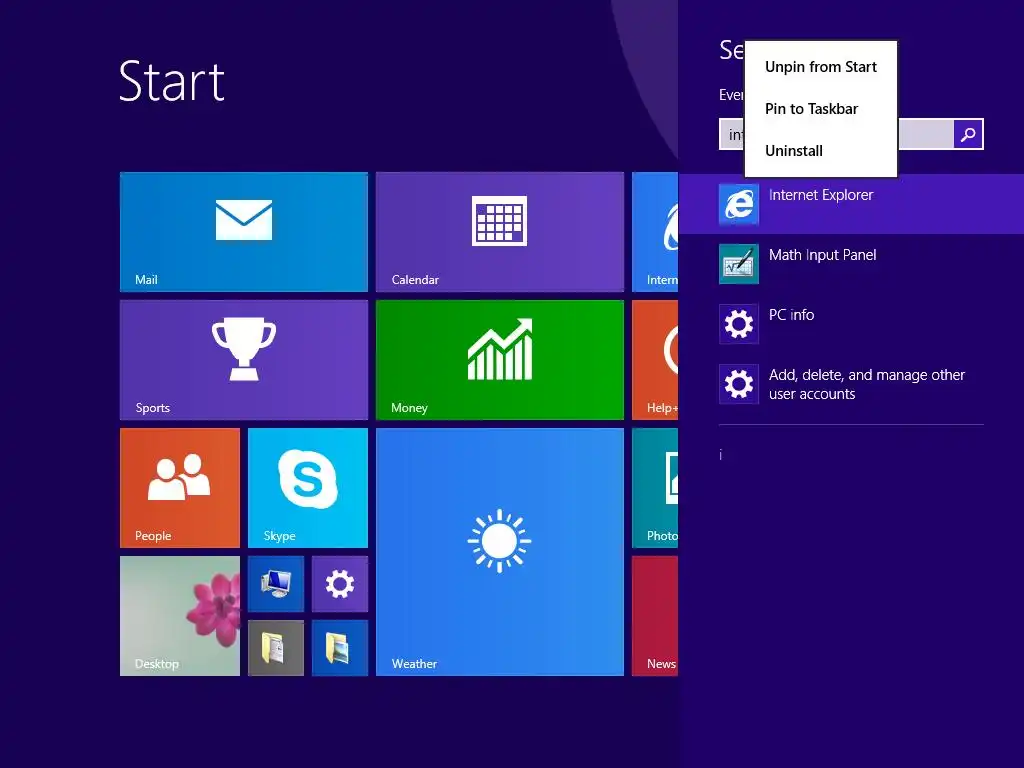Launch the Skype tile
This screenshot has height=768, width=1024.
308,488
